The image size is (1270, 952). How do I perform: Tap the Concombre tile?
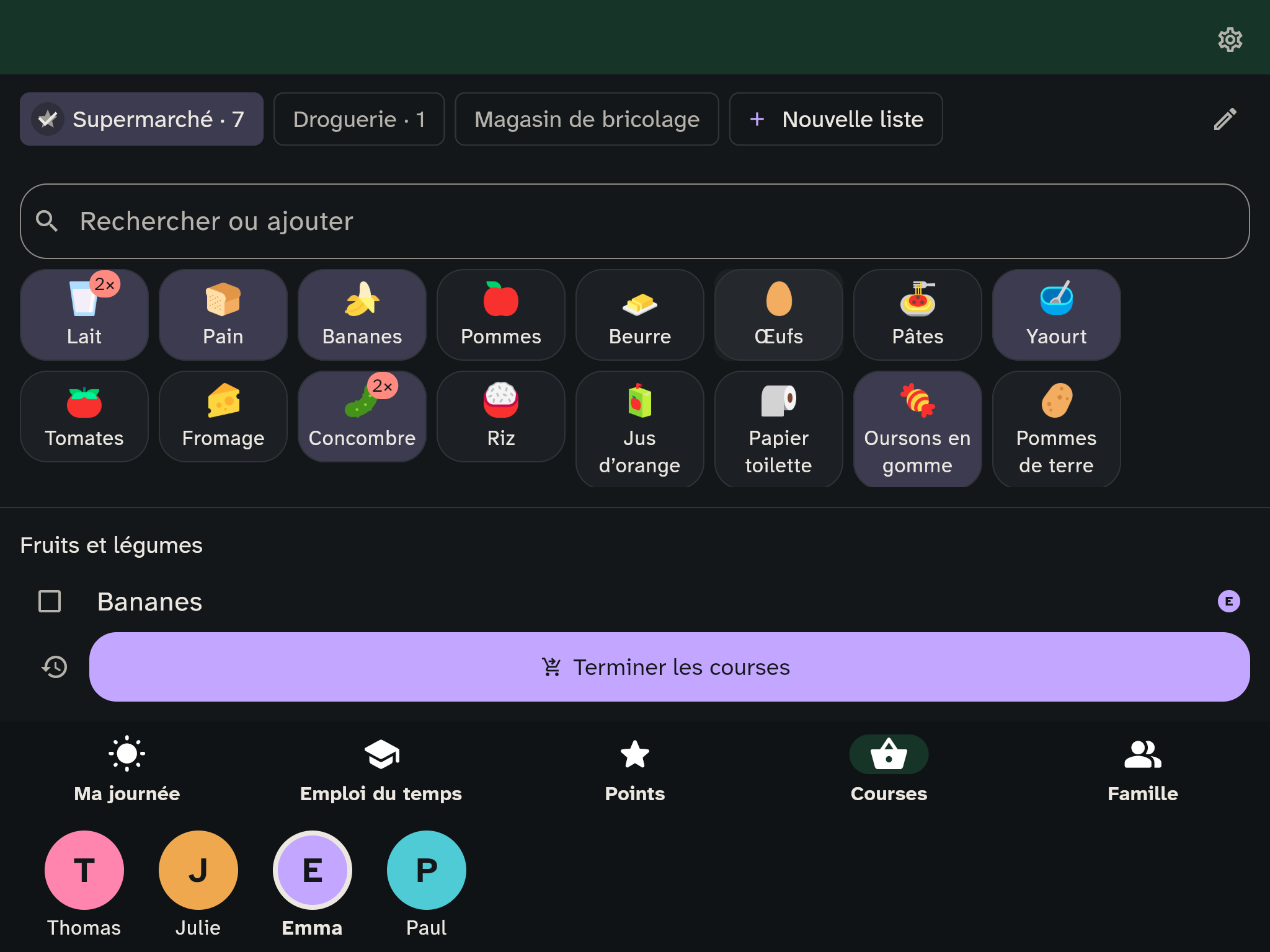362,416
